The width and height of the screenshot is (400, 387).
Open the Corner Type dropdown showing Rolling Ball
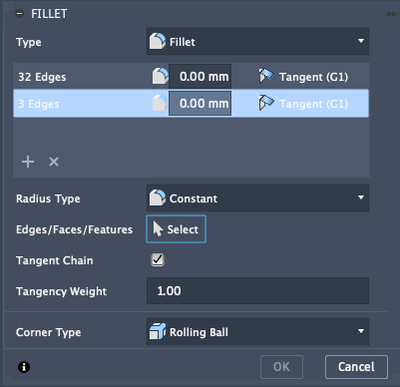pos(258,332)
